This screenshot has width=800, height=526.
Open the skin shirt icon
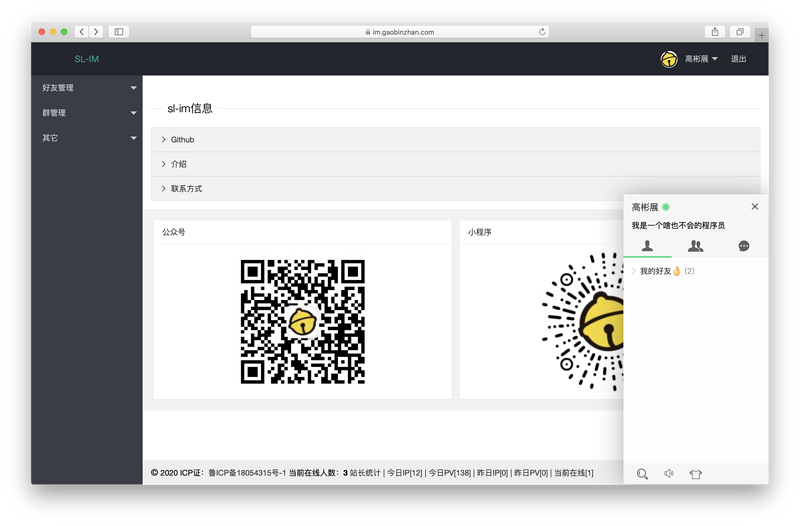coord(695,474)
